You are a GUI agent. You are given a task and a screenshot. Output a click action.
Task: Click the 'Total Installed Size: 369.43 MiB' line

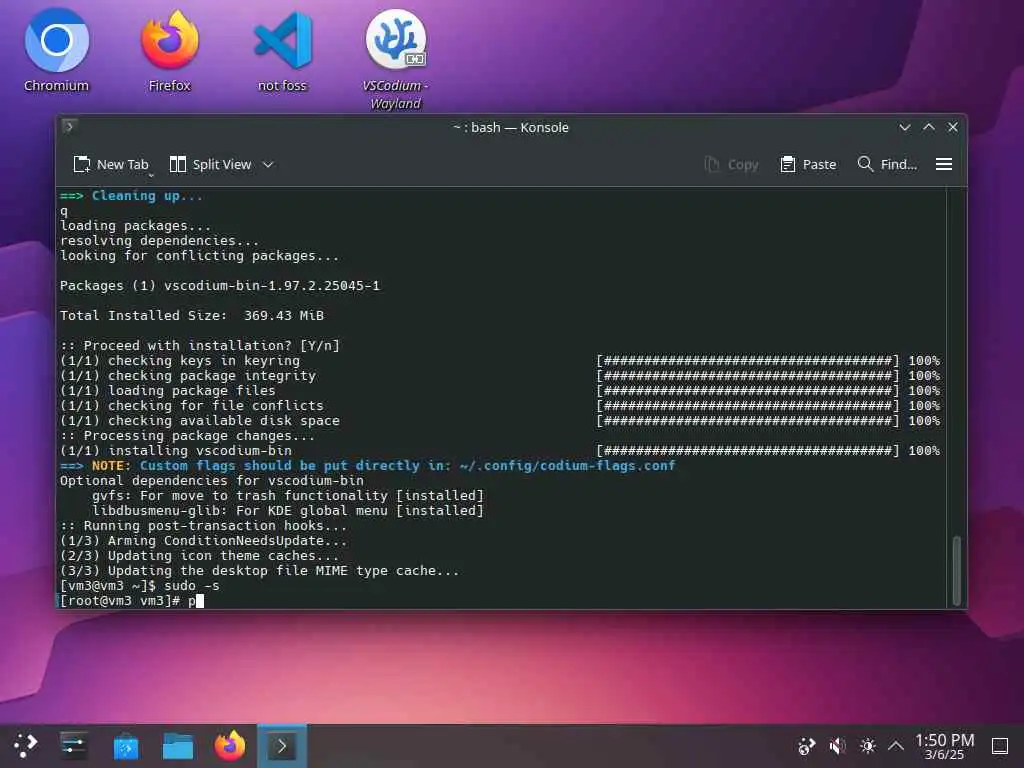click(x=191, y=315)
